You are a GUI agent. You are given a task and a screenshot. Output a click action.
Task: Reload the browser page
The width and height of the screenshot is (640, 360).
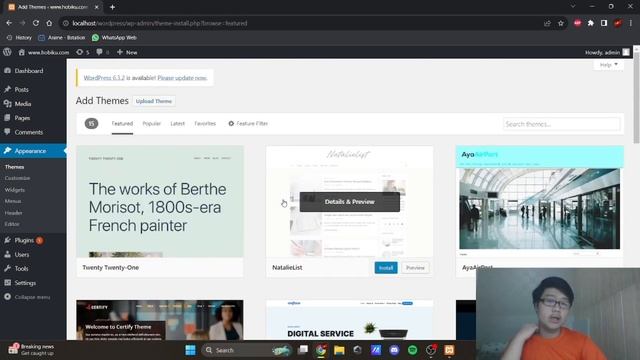36,23
